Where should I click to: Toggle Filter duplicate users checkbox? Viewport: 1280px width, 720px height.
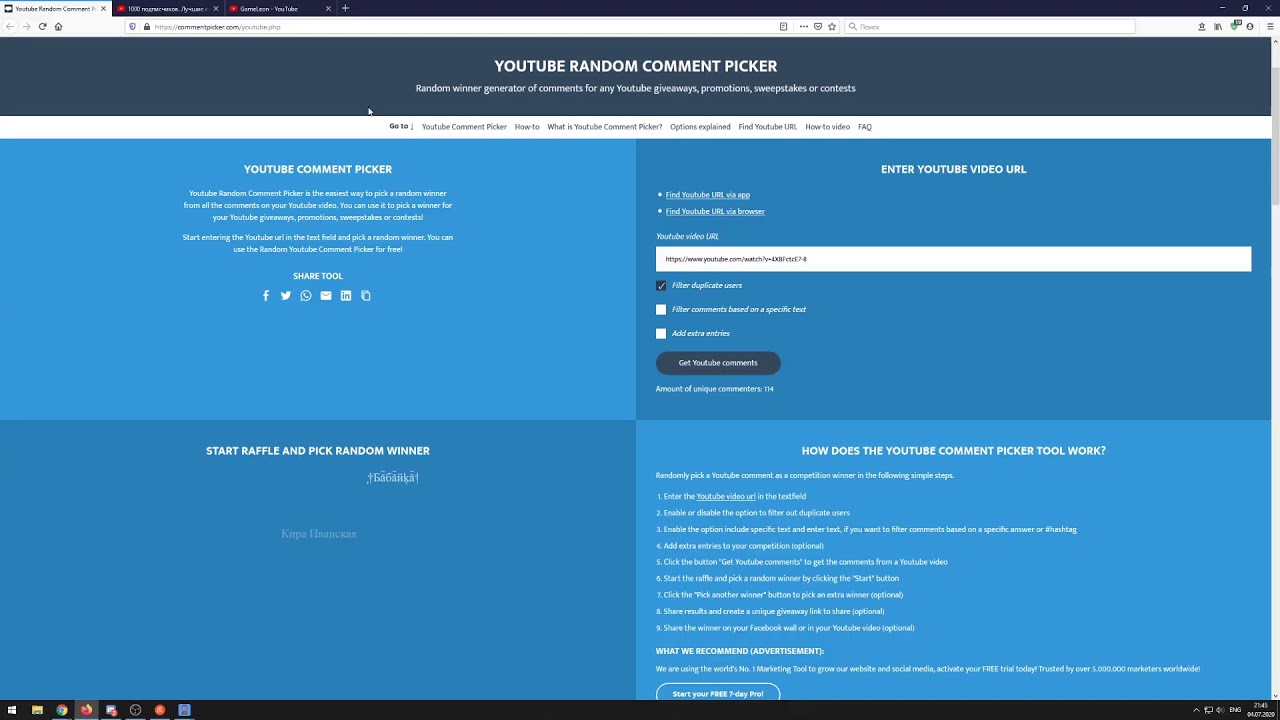coord(661,286)
